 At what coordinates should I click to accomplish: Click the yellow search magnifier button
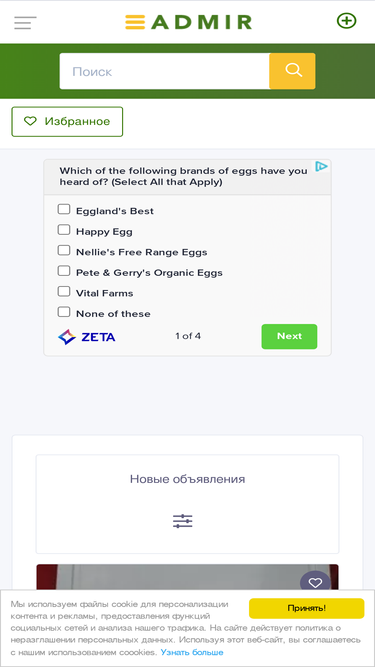[x=293, y=71]
